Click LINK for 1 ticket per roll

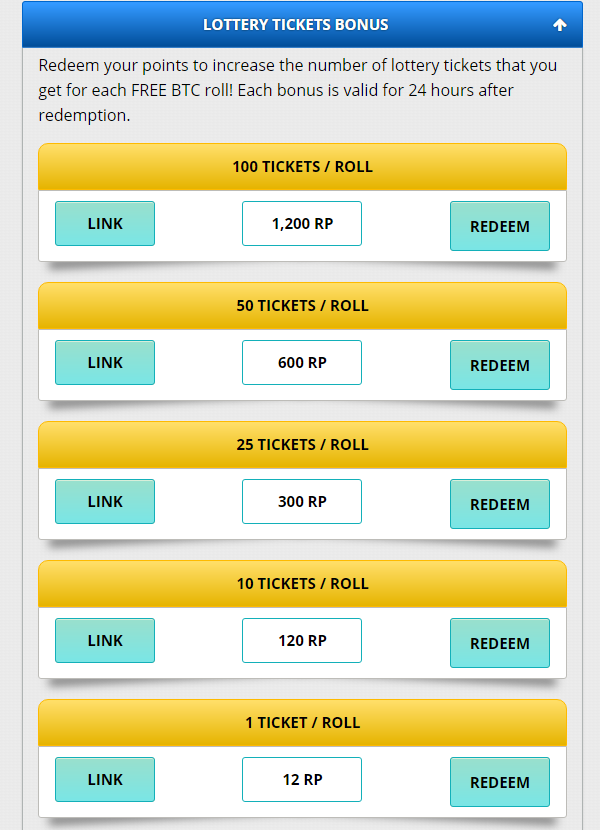click(x=105, y=780)
